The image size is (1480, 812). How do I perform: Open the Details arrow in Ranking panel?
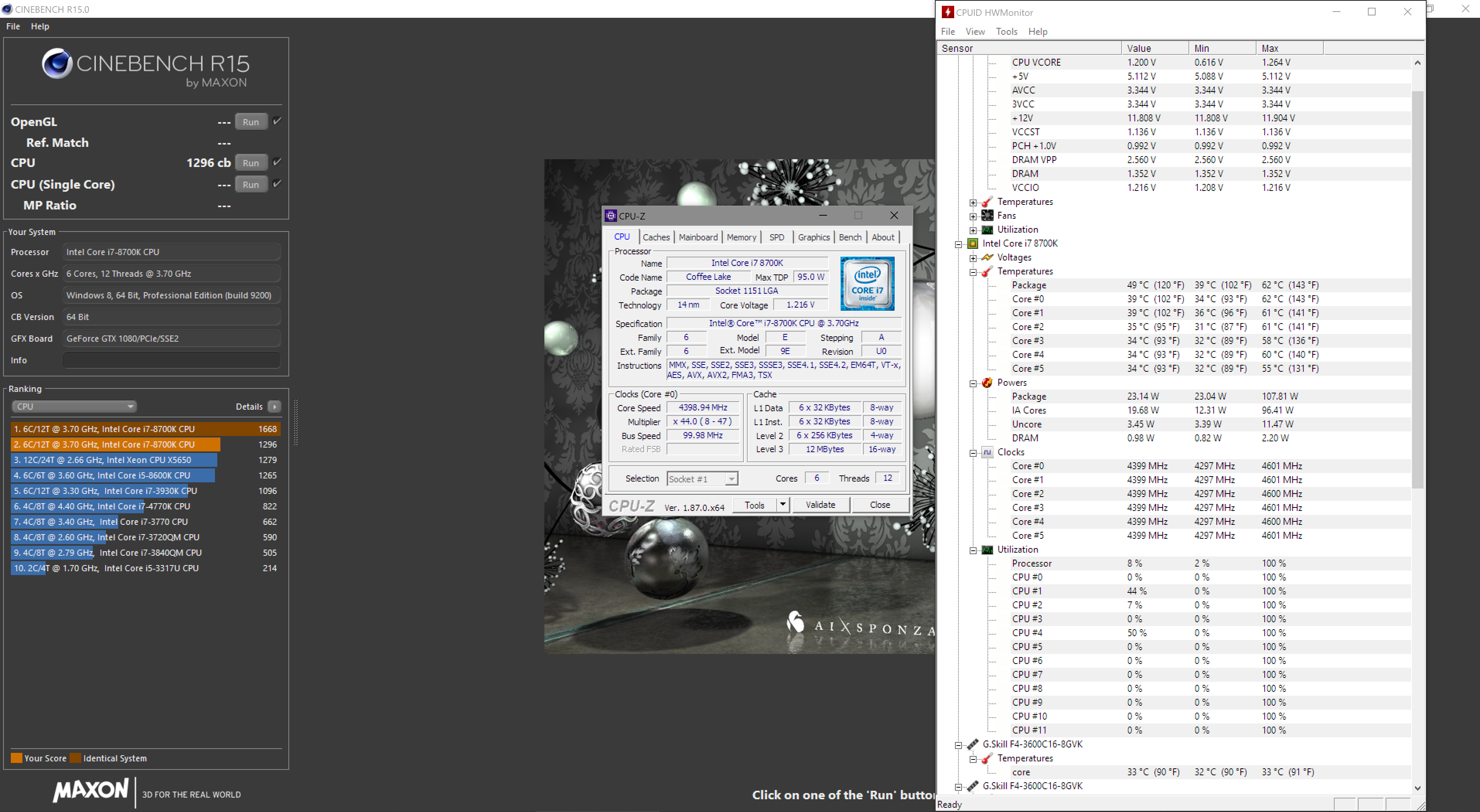click(x=275, y=407)
